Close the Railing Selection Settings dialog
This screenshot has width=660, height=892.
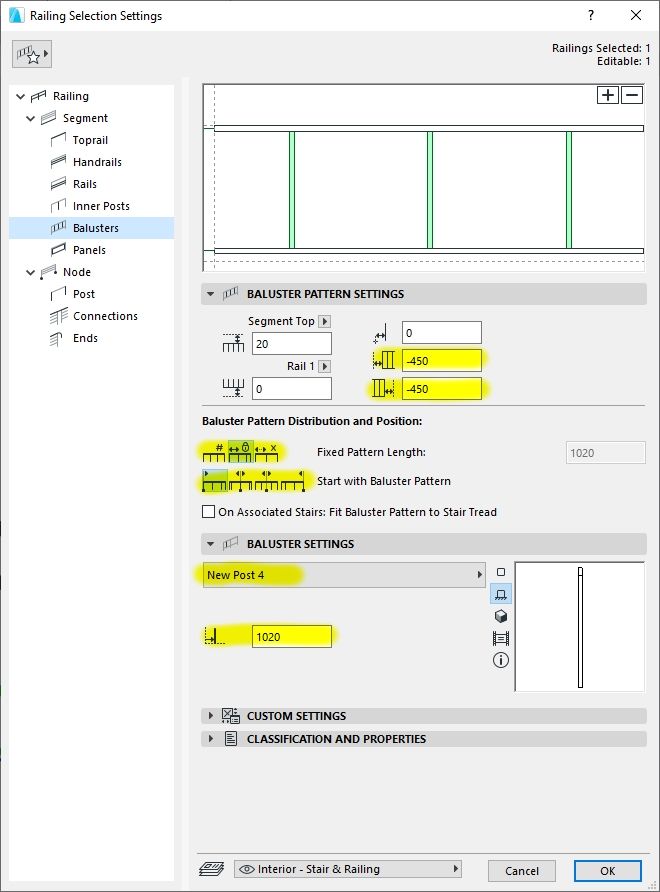tap(636, 15)
